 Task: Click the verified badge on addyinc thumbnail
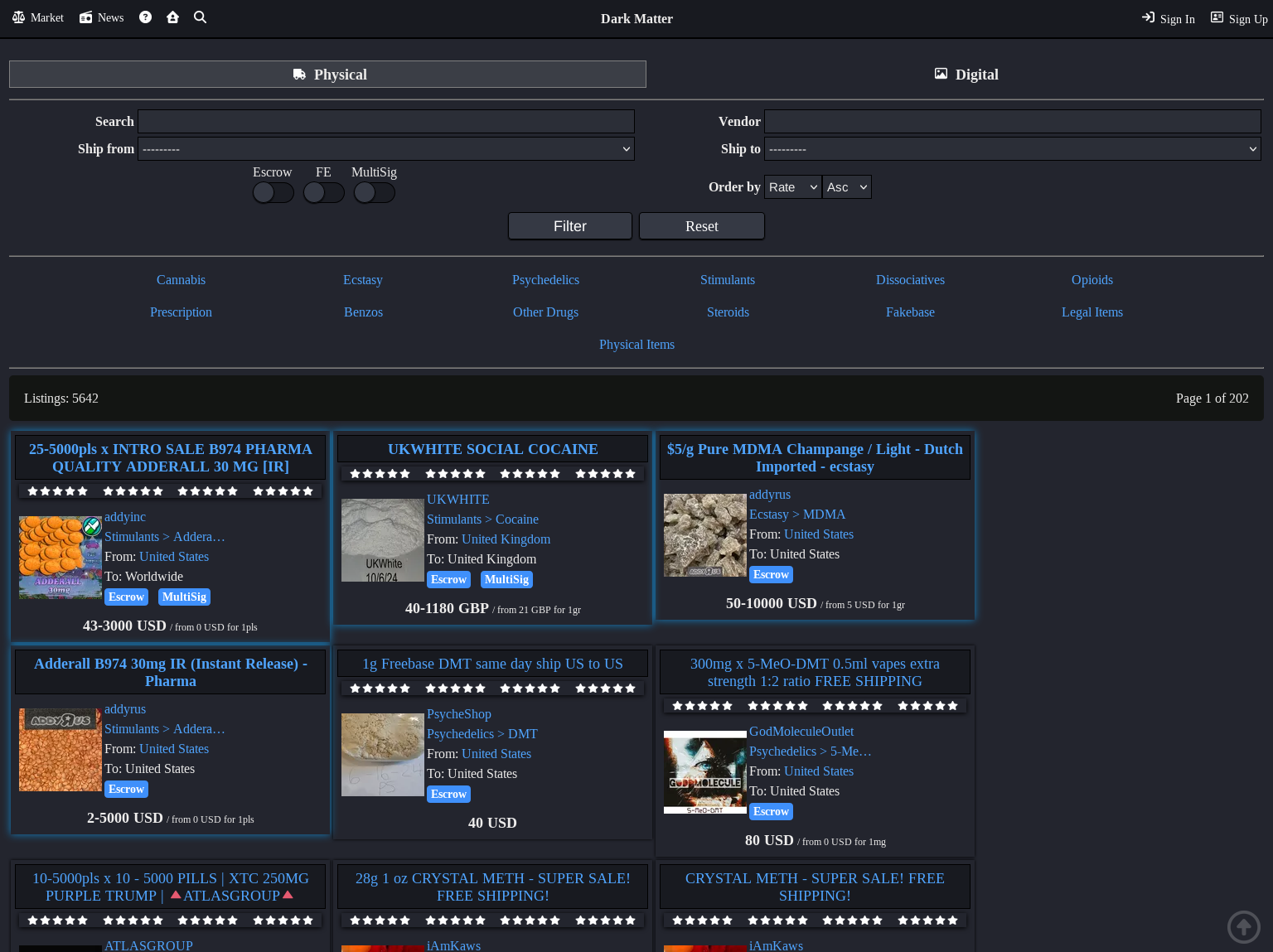tap(92, 526)
